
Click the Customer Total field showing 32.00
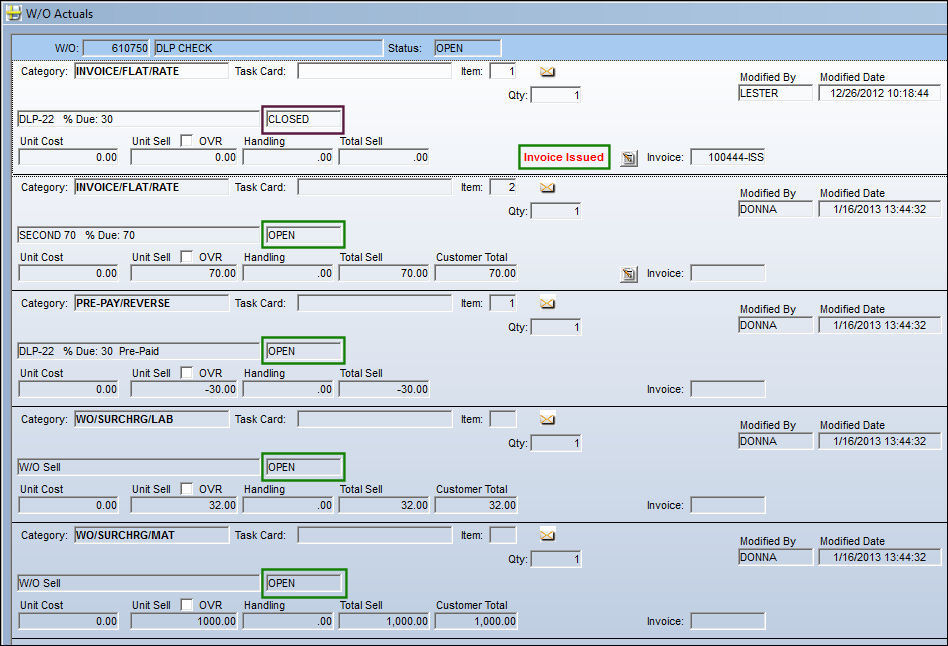[476, 505]
